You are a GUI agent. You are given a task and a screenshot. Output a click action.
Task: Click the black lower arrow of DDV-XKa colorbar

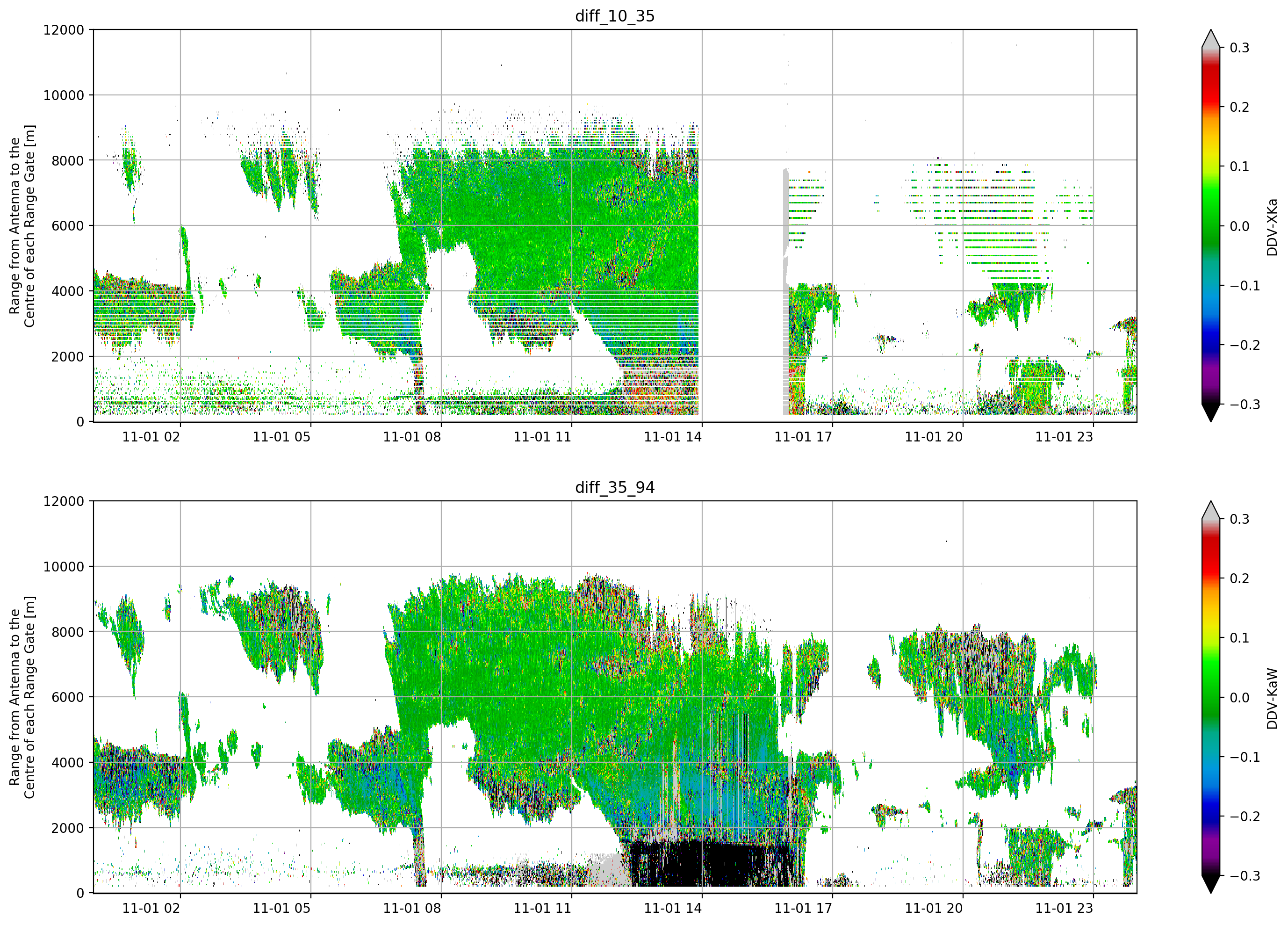[x=1211, y=412]
